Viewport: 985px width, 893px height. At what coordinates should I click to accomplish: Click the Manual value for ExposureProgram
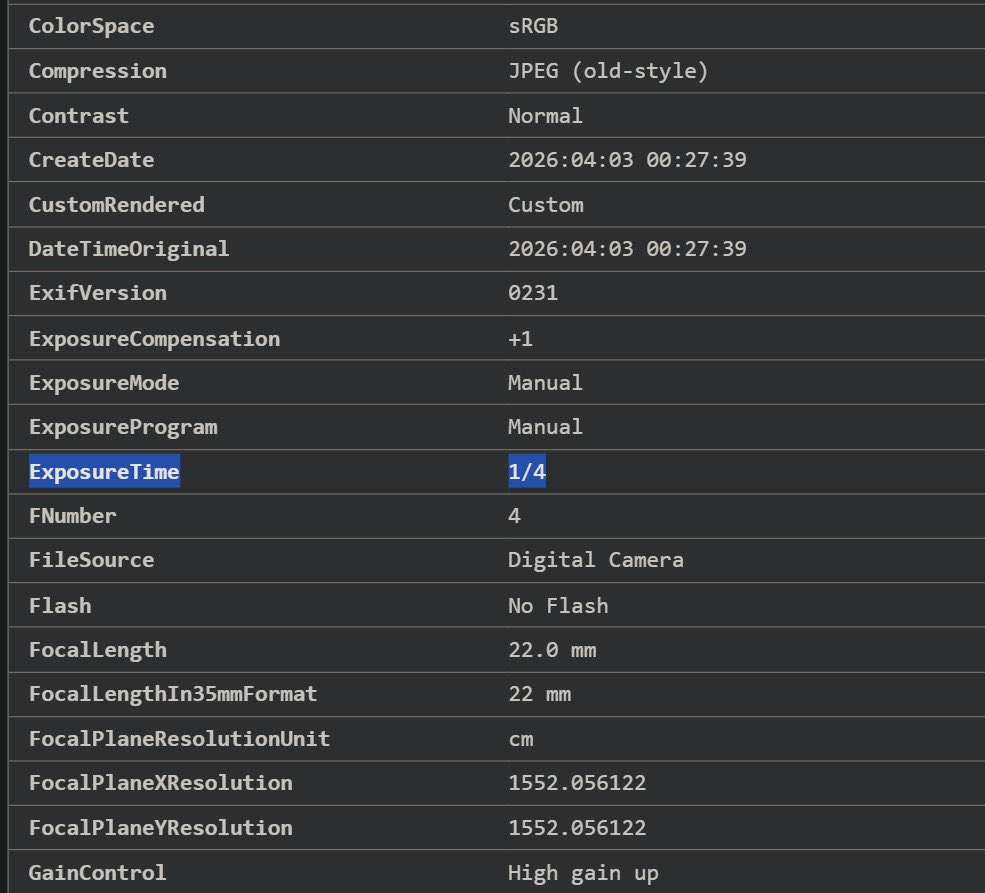[545, 427]
